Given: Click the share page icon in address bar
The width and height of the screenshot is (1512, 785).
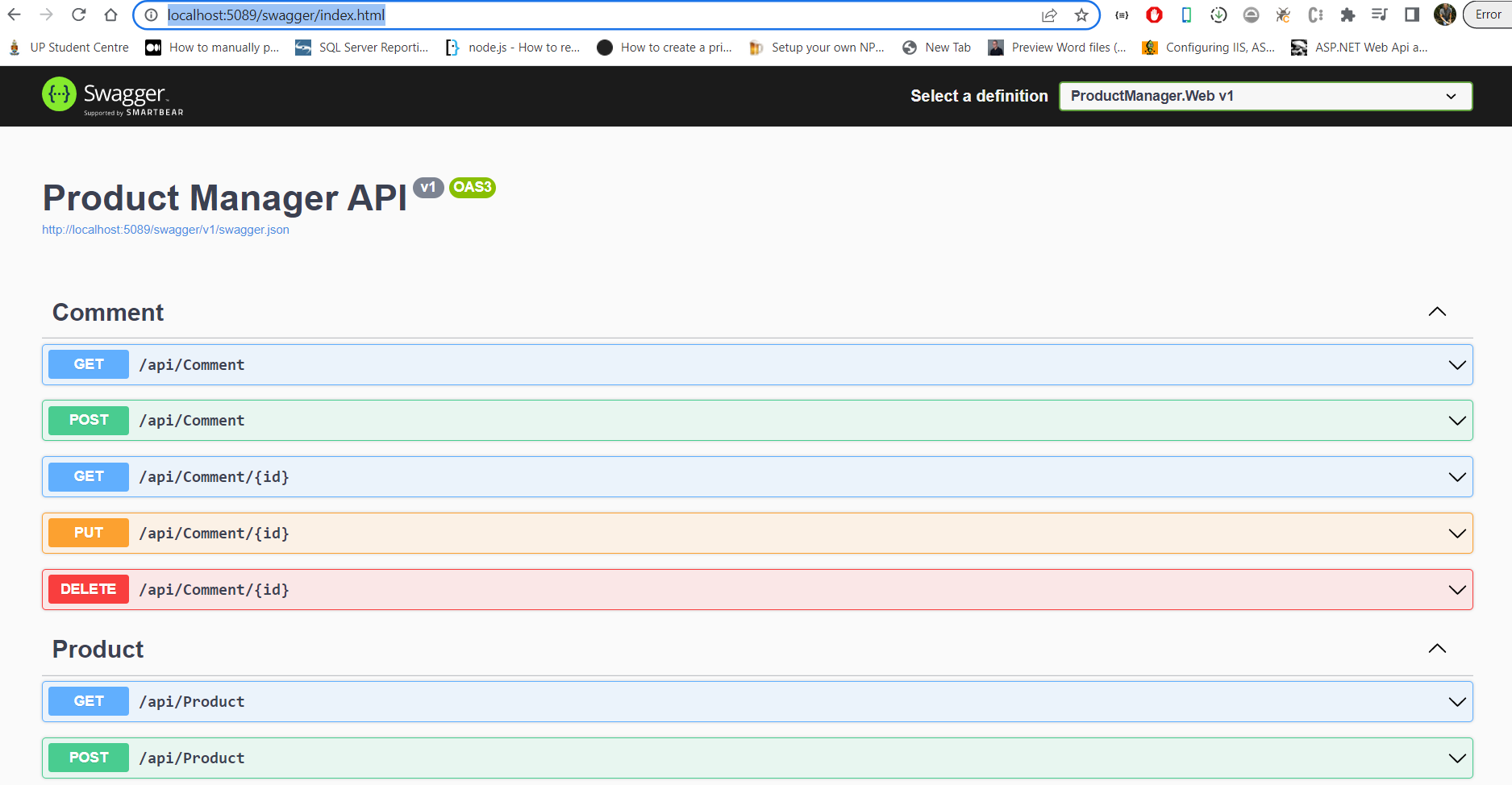Looking at the screenshot, I should coord(1049,15).
